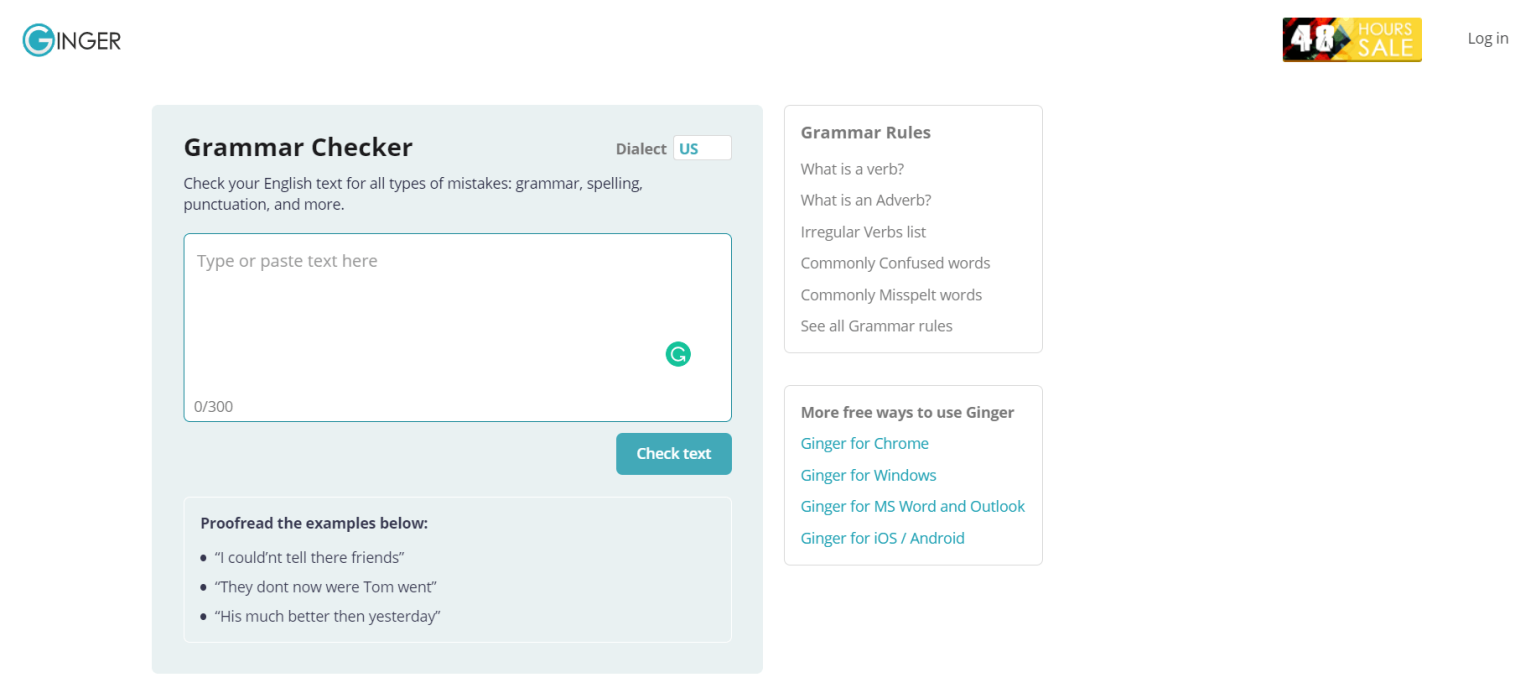Click the green Grammarly icon in the text box
Screen dimensions: 1536x688
pyautogui.click(x=678, y=354)
